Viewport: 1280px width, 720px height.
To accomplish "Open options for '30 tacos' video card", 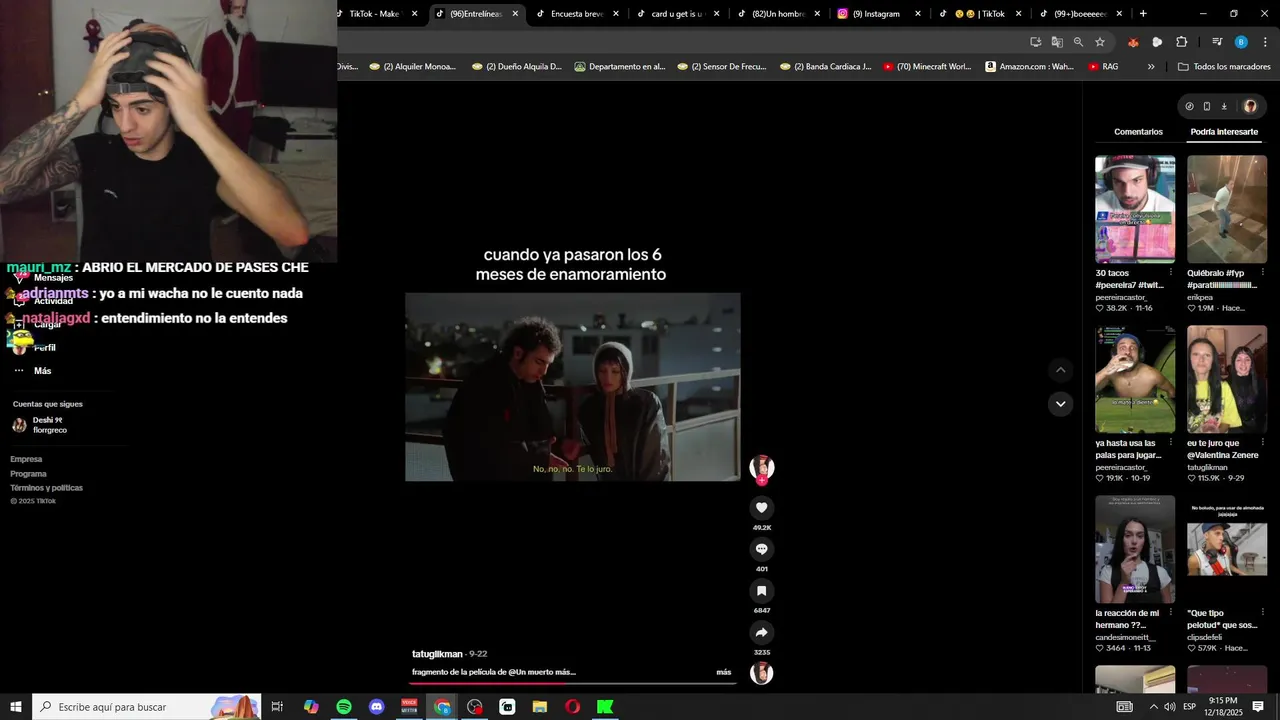I will click(1171, 272).
